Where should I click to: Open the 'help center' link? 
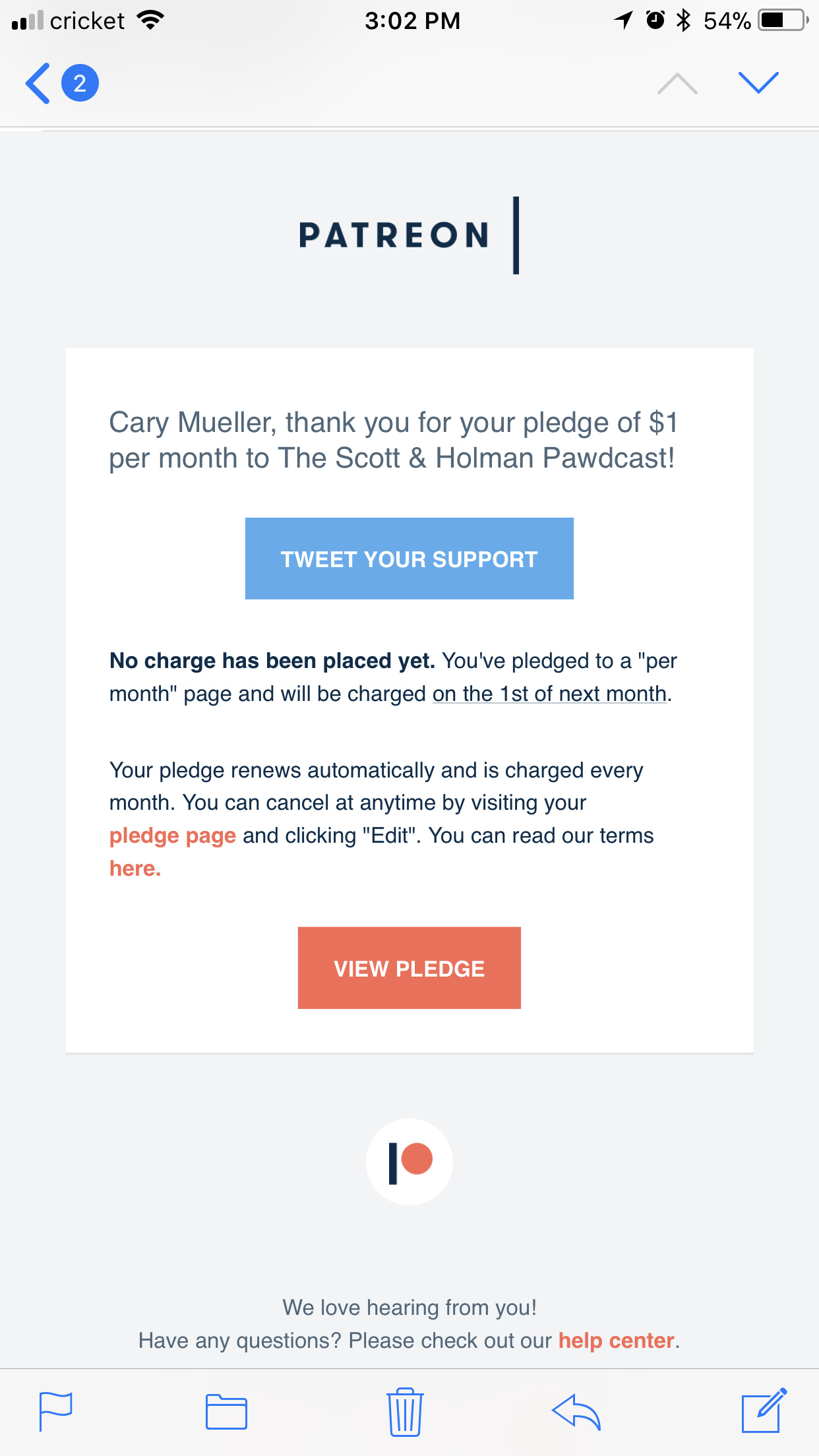point(617,1341)
